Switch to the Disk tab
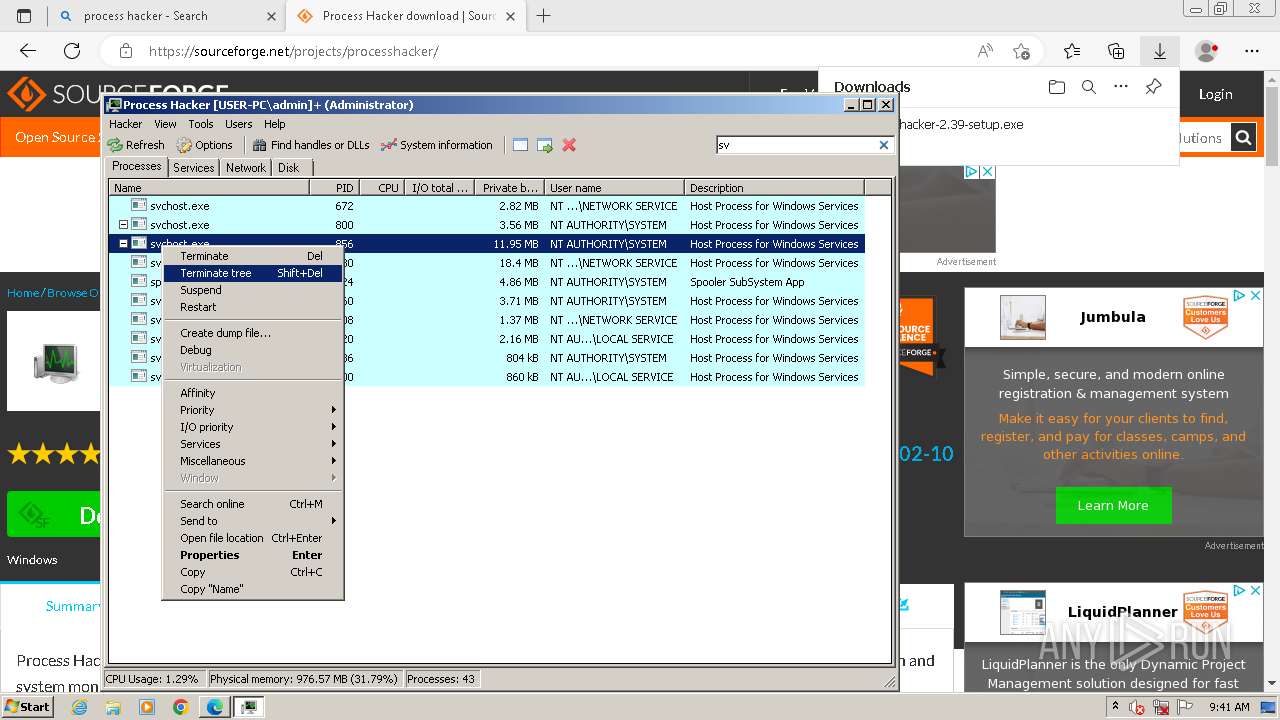 pyautogui.click(x=289, y=168)
